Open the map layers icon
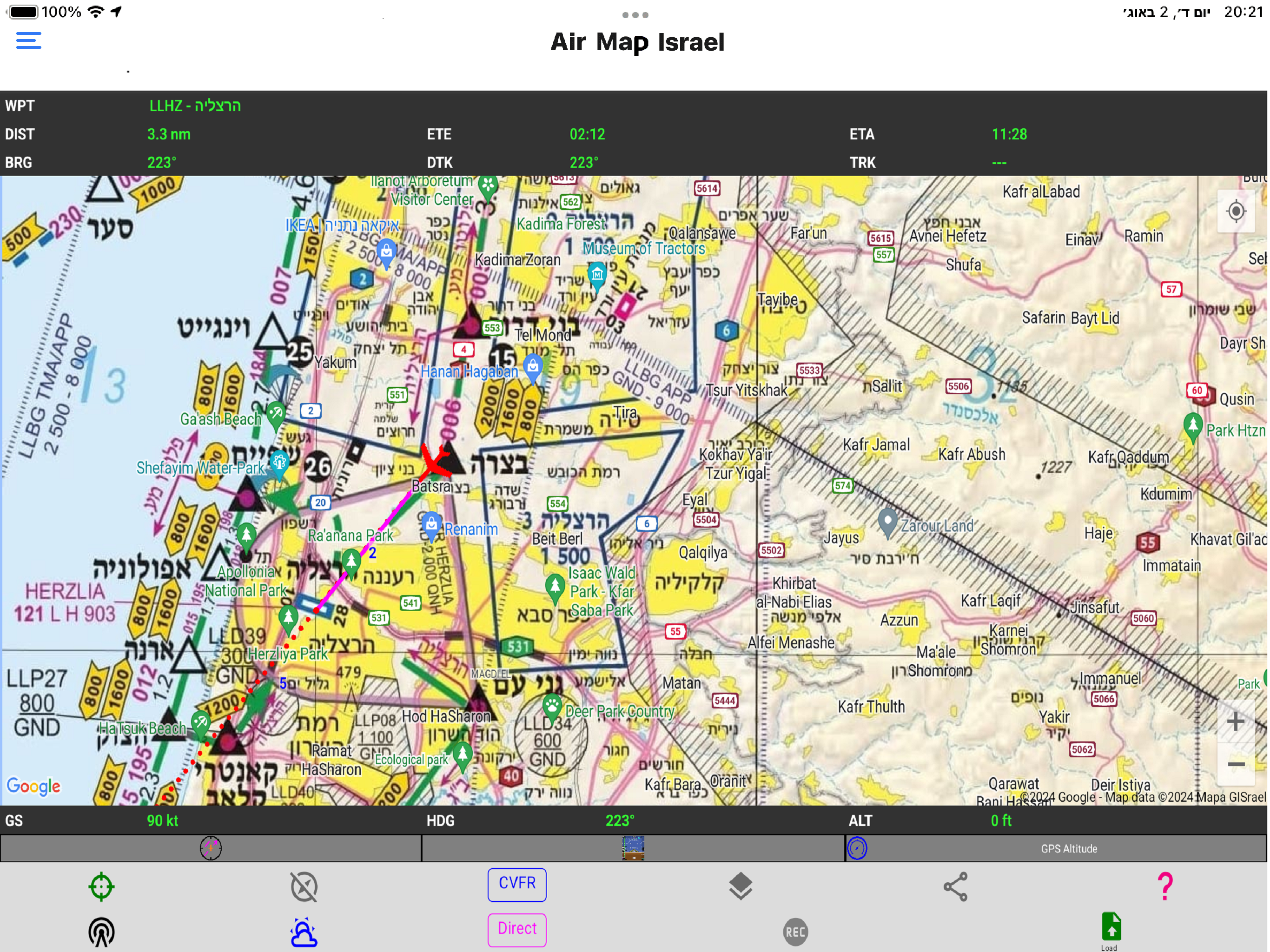 pos(741,886)
